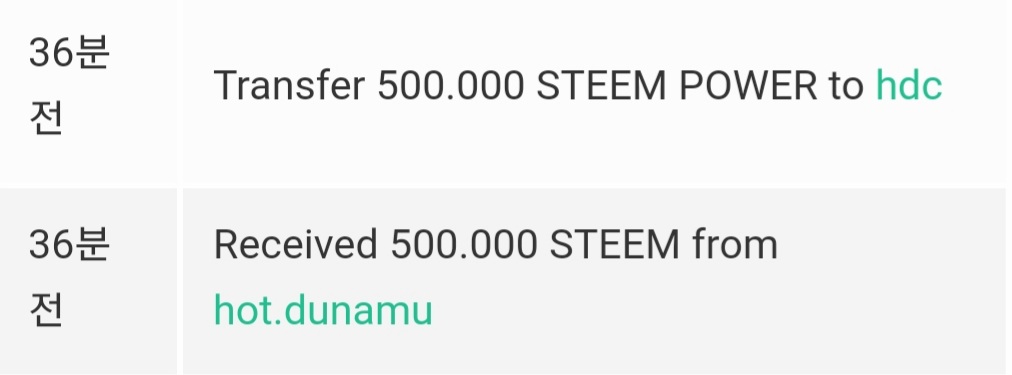Open the hot.dunamu account link

point(323,309)
